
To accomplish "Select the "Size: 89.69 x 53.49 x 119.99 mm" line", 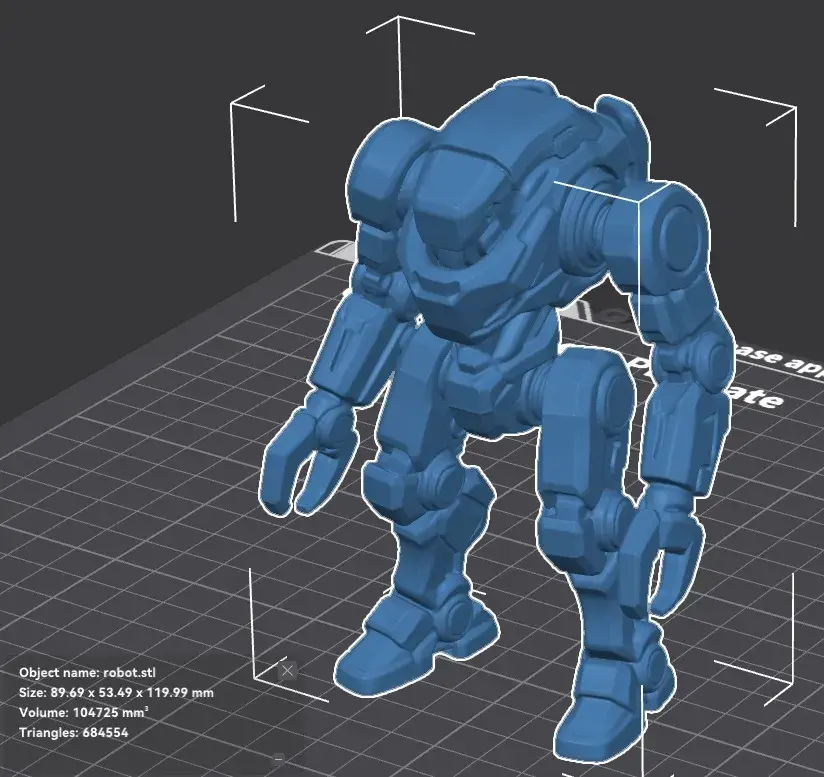I will pyautogui.click(x=116, y=692).
